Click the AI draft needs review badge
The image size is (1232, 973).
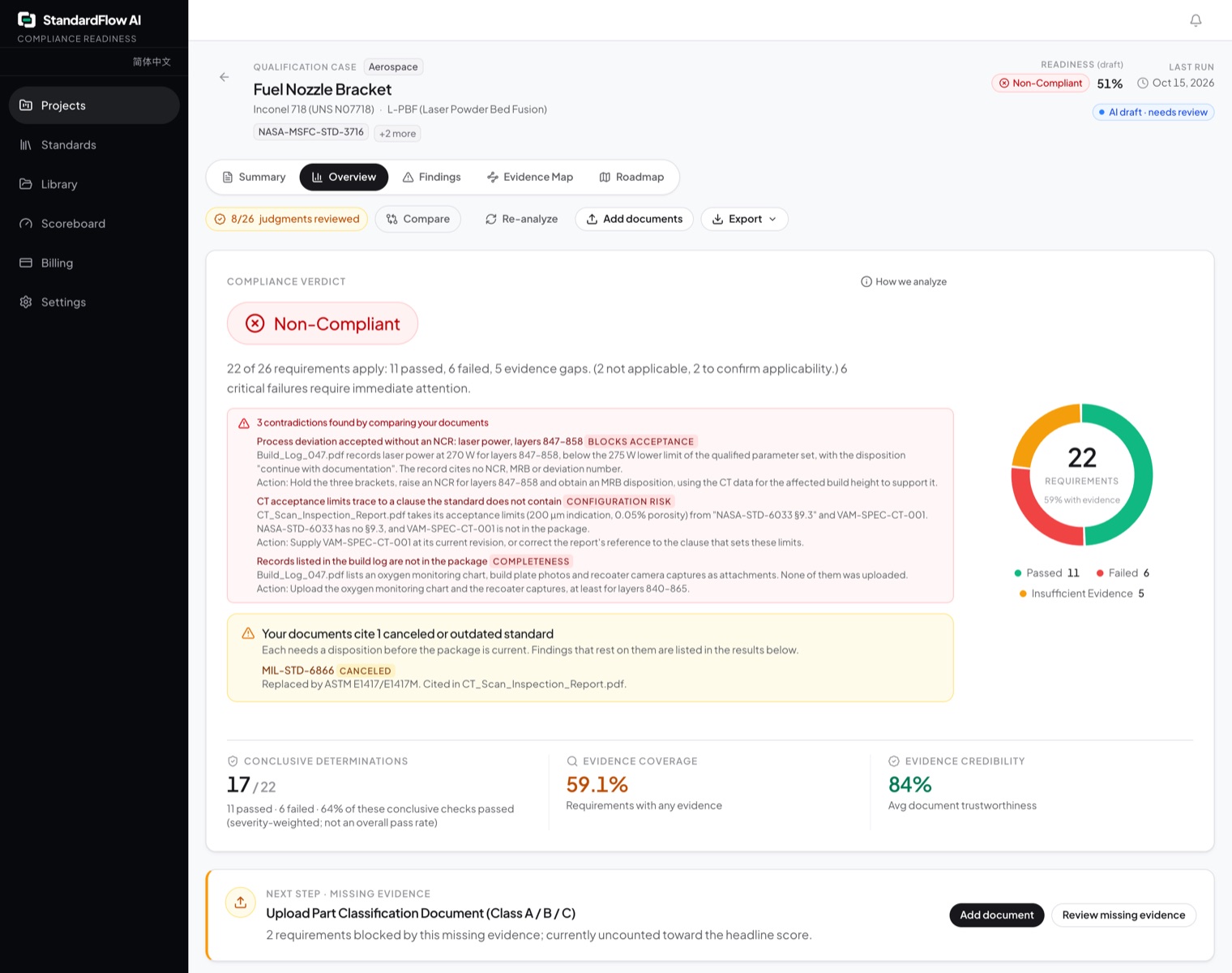tap(1153, 112)
